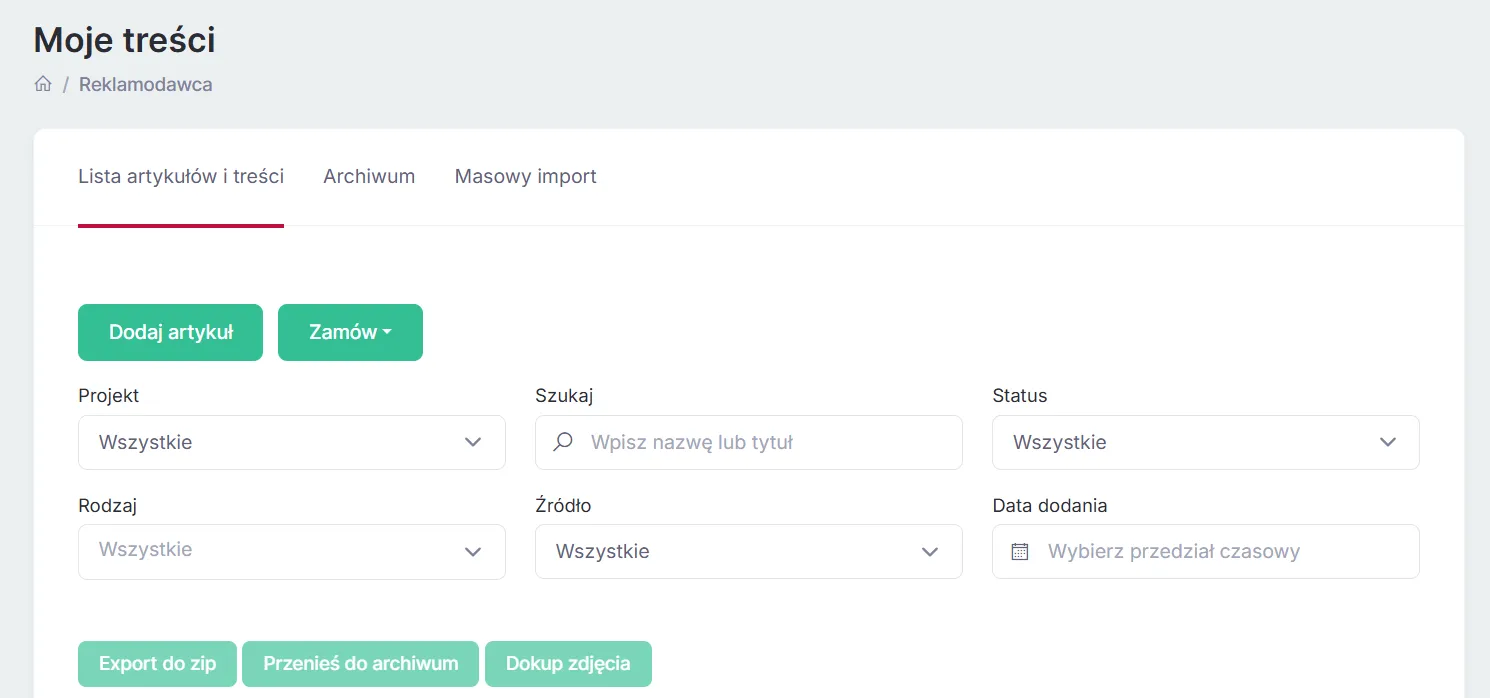The height and width of the screenshot is (698, 1490).
Task: Open the Wybierz przedział czasowy date field
Action: 1206,551
